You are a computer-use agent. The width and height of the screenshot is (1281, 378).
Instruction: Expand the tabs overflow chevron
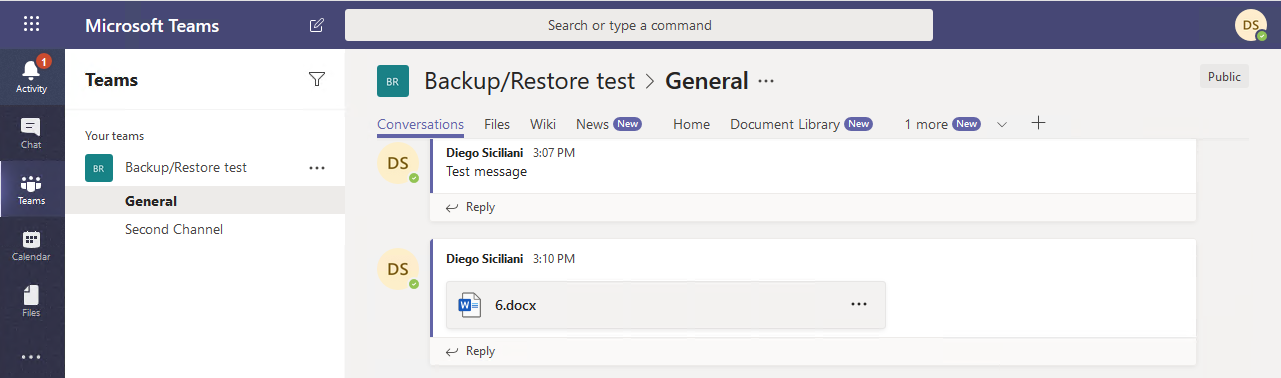tap(1002, 124)
